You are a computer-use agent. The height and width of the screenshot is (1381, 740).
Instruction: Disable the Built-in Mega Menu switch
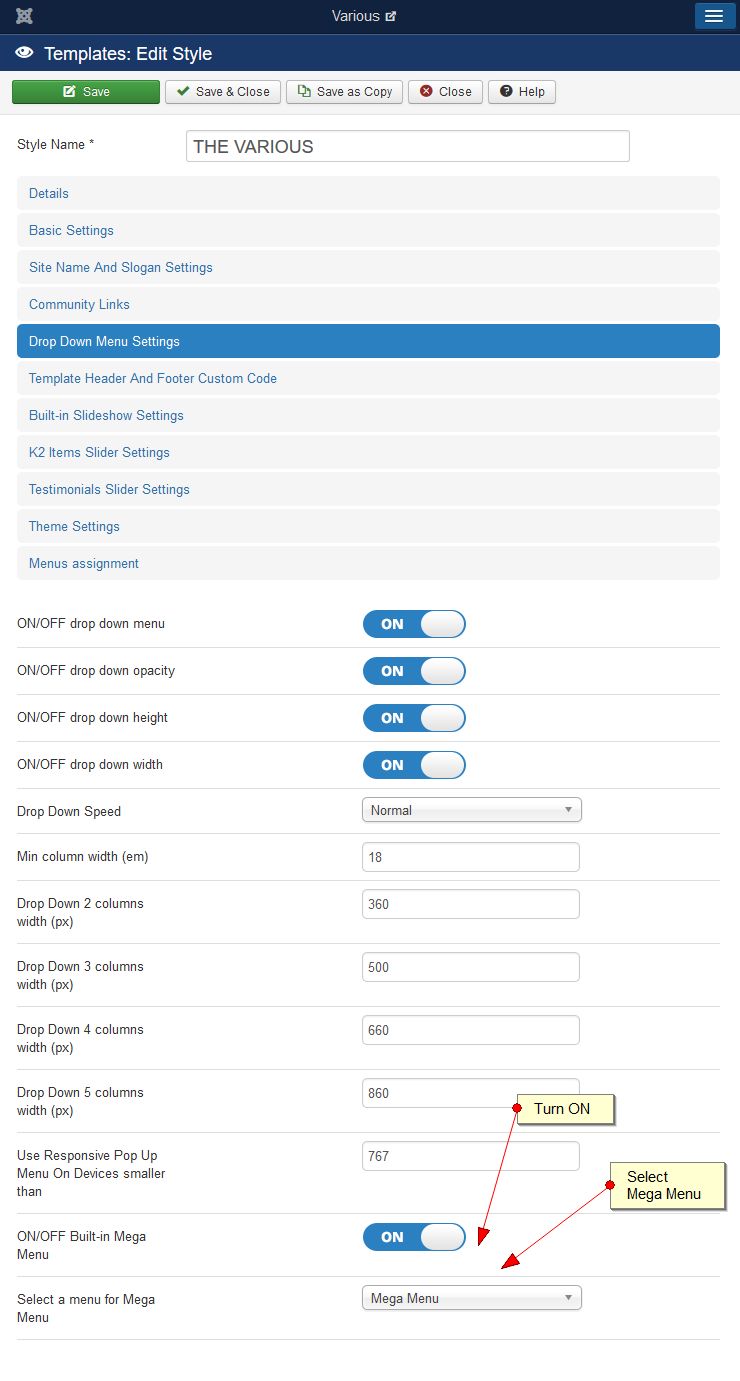coord(414,1237)
